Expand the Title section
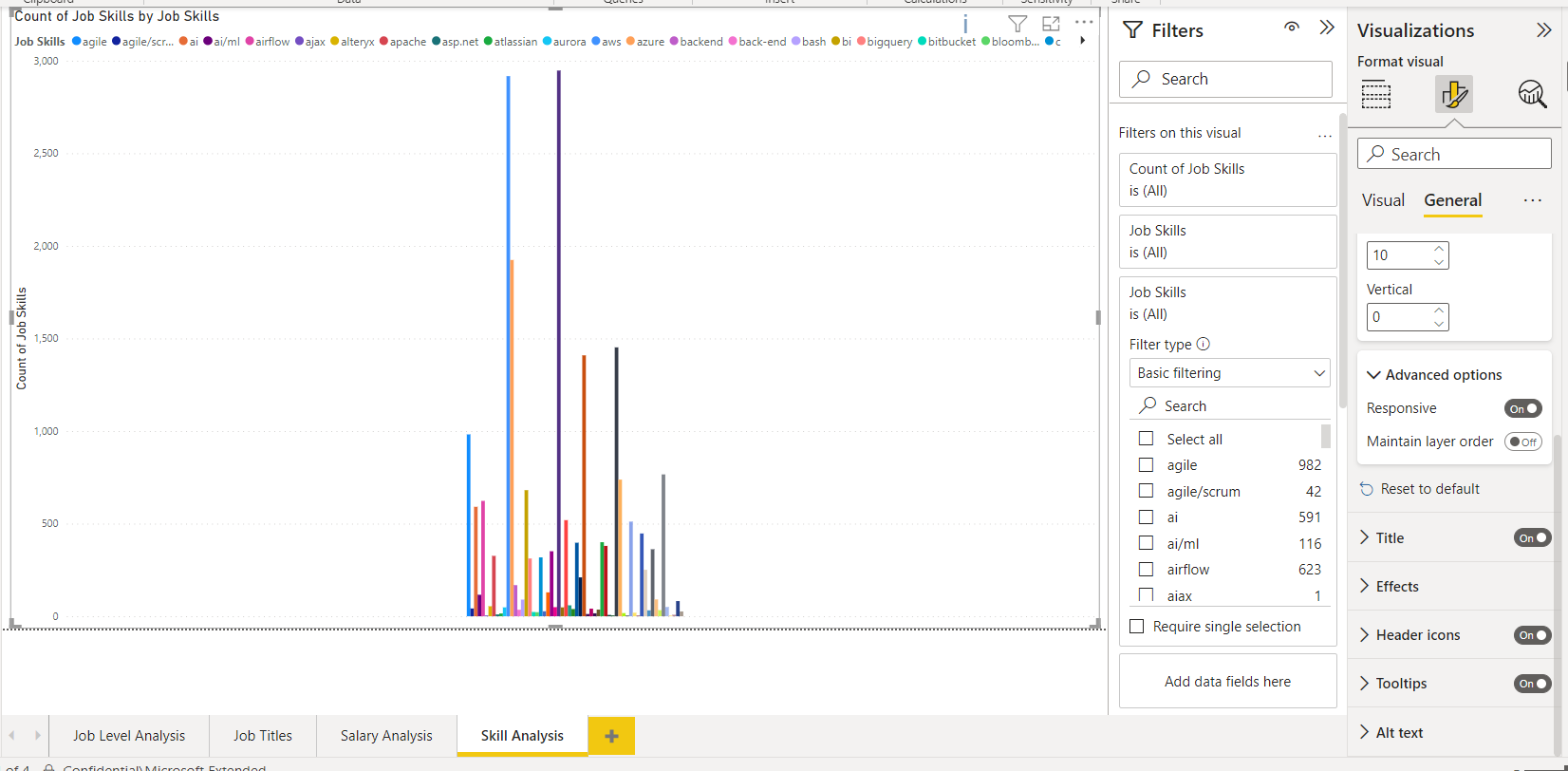 1365,537
